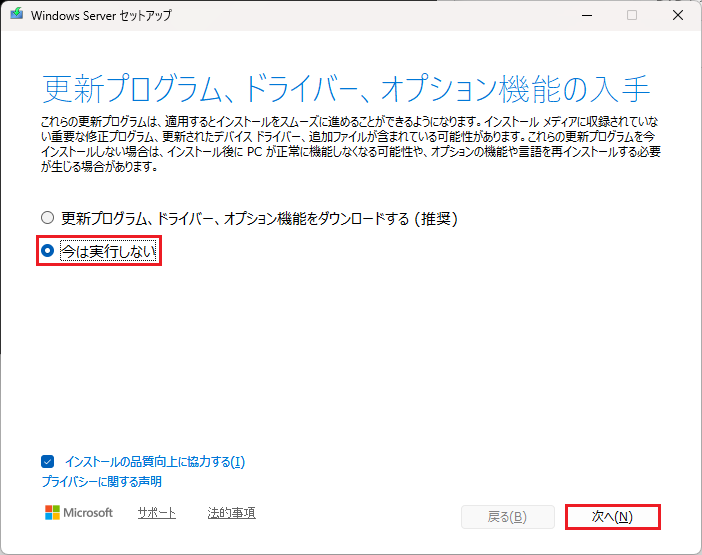Viewport: 702px width, 555px height.
Task: Click the インストールの品質向上に協力する label text
Action: click(x=154, y=462)
